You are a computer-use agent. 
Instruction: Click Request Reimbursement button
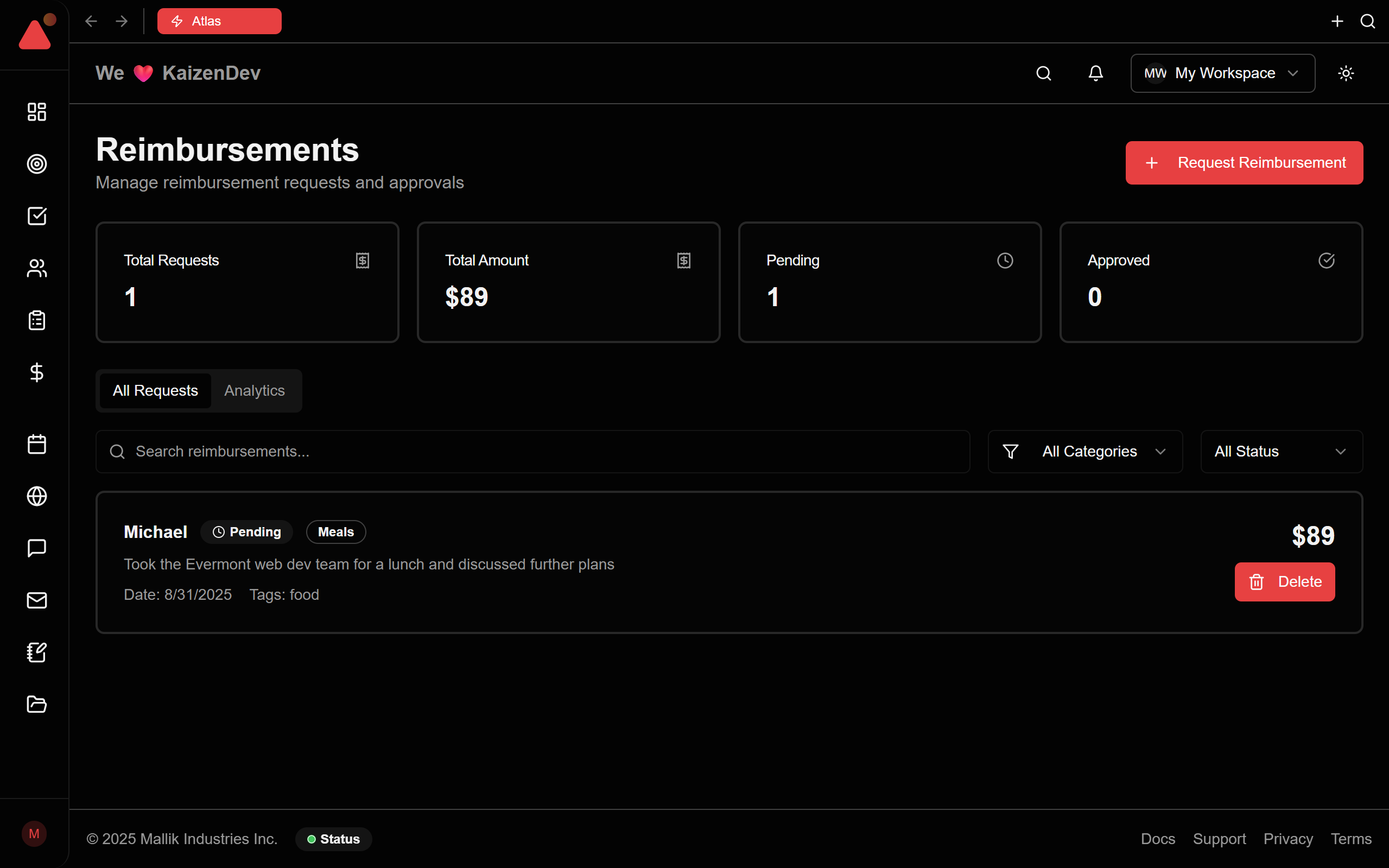(1244, 163)
